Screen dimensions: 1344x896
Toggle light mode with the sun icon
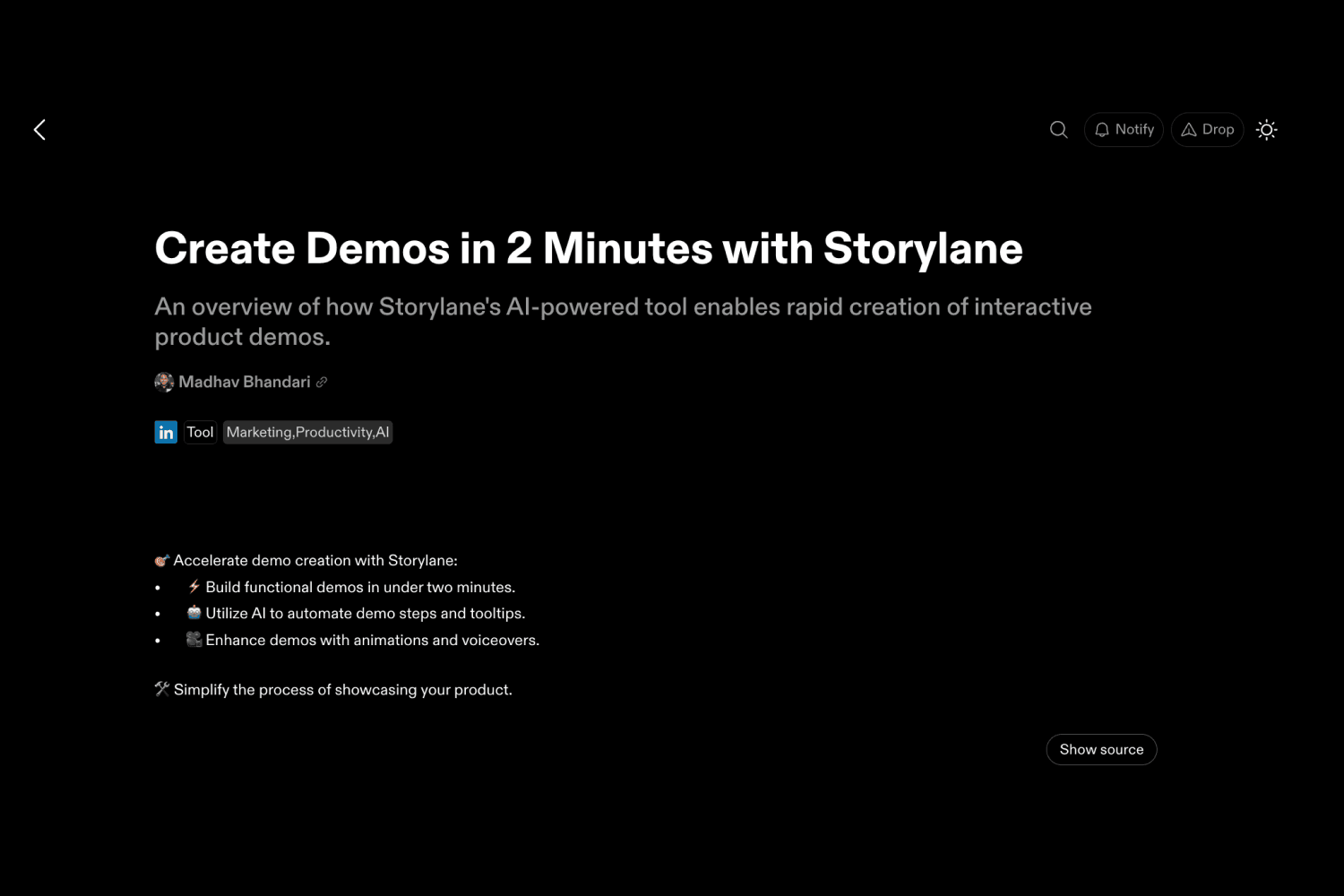pyautogui.click(x=1266, y=130)
